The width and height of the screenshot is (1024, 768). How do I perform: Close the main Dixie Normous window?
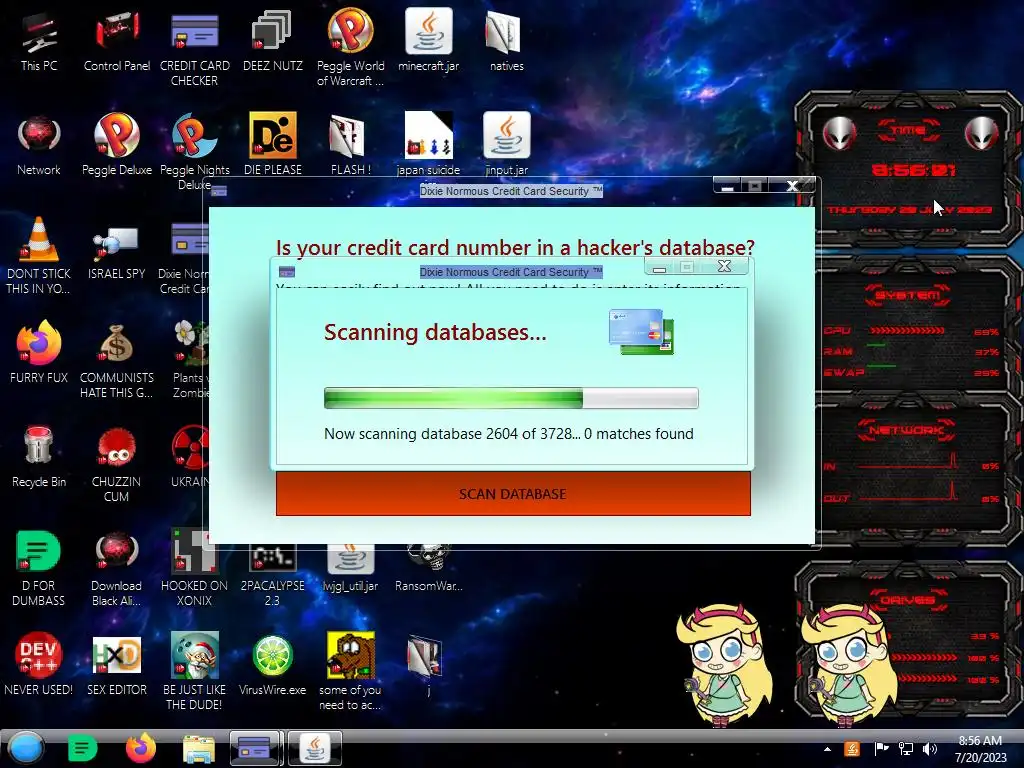point(792,186)
